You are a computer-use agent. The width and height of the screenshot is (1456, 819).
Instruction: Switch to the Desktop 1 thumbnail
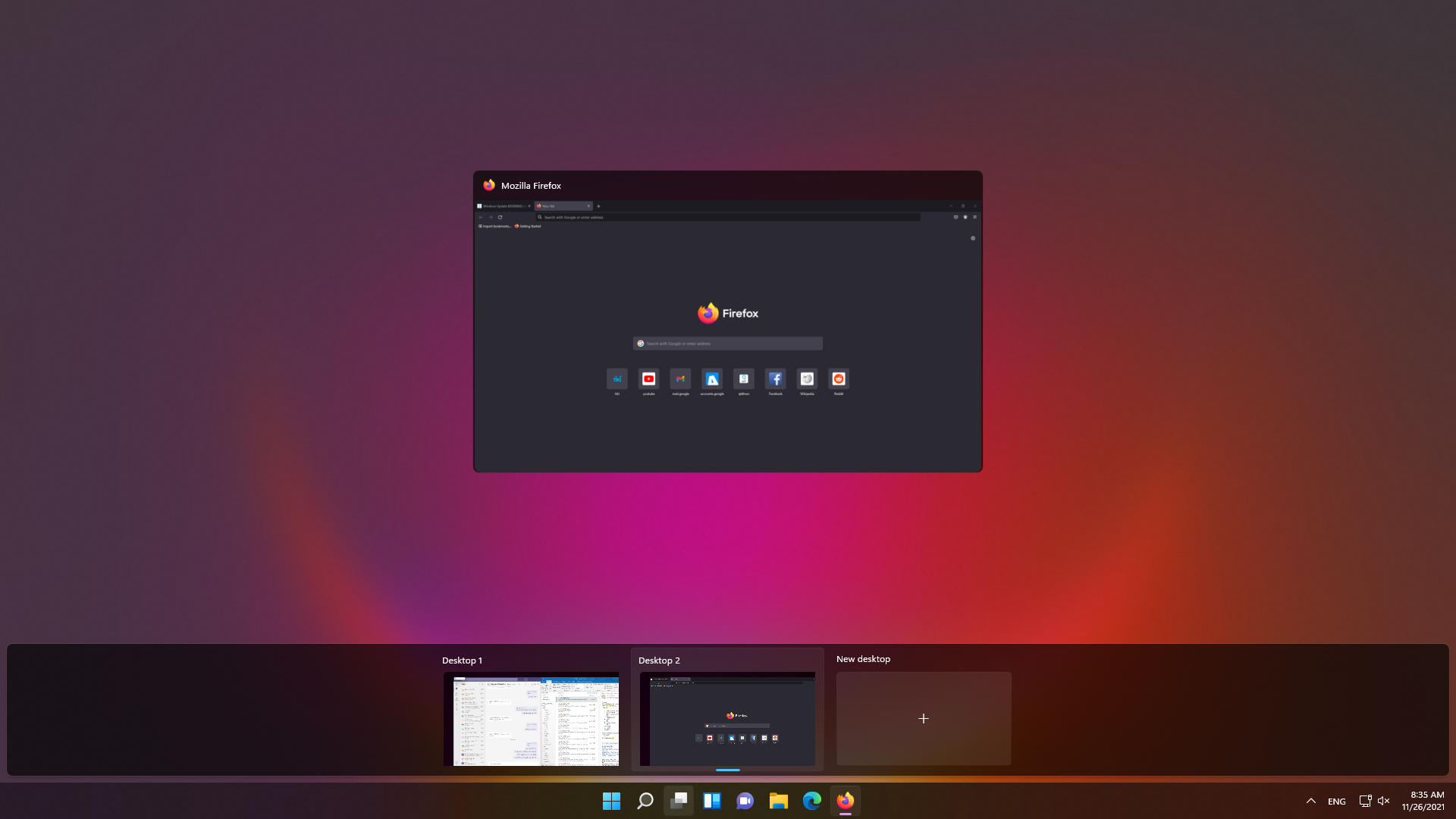click(531, 719)
